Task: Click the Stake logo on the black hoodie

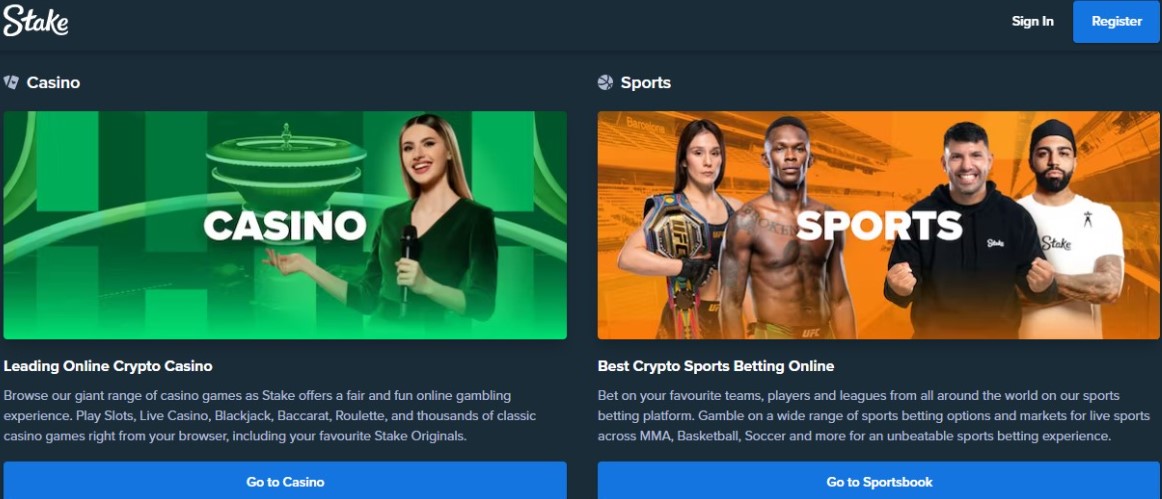Action: click(995, 242)
